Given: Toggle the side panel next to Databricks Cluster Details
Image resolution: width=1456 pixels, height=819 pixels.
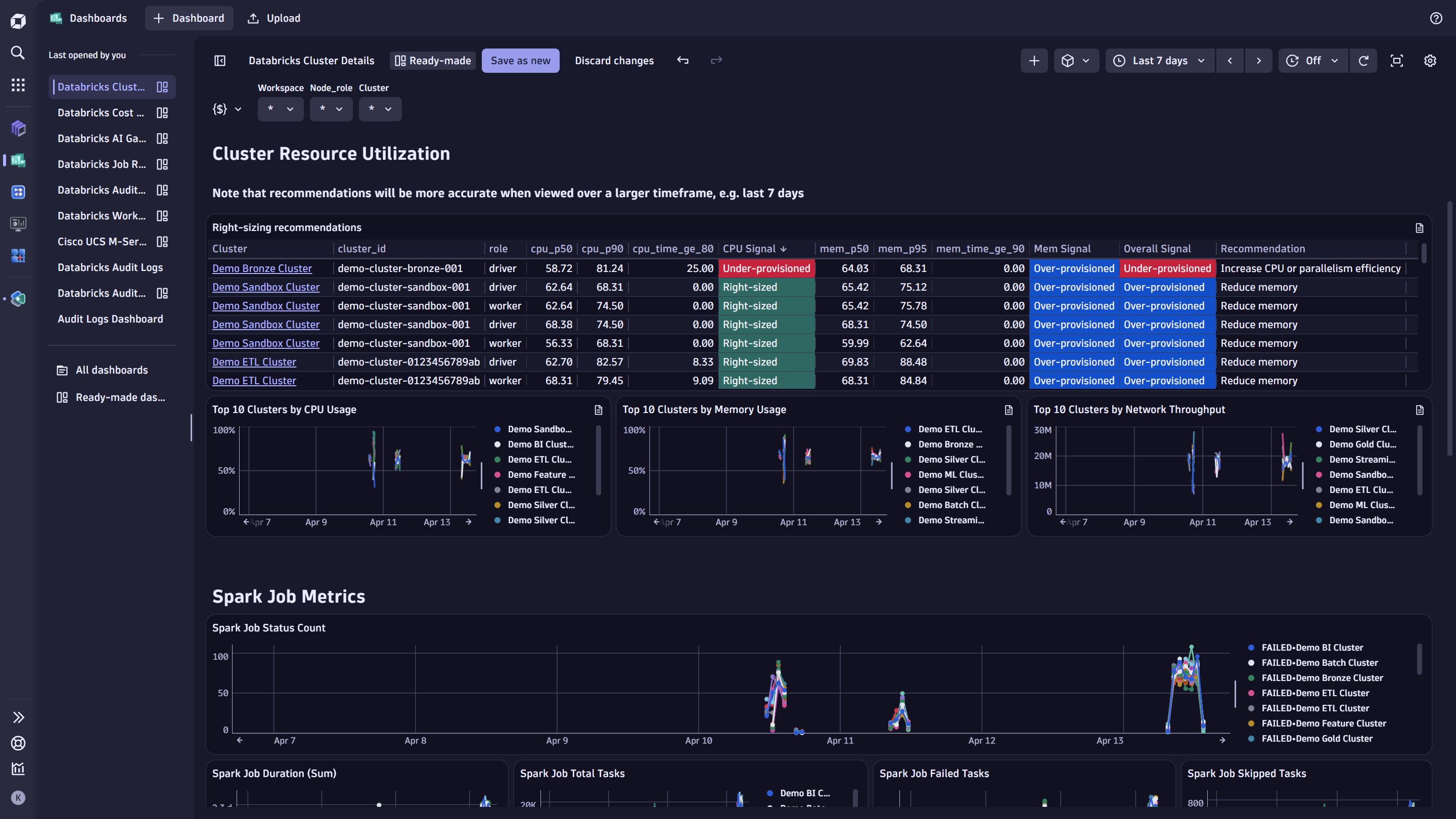Looking at the screenshot, I should [x=219, y=61].
